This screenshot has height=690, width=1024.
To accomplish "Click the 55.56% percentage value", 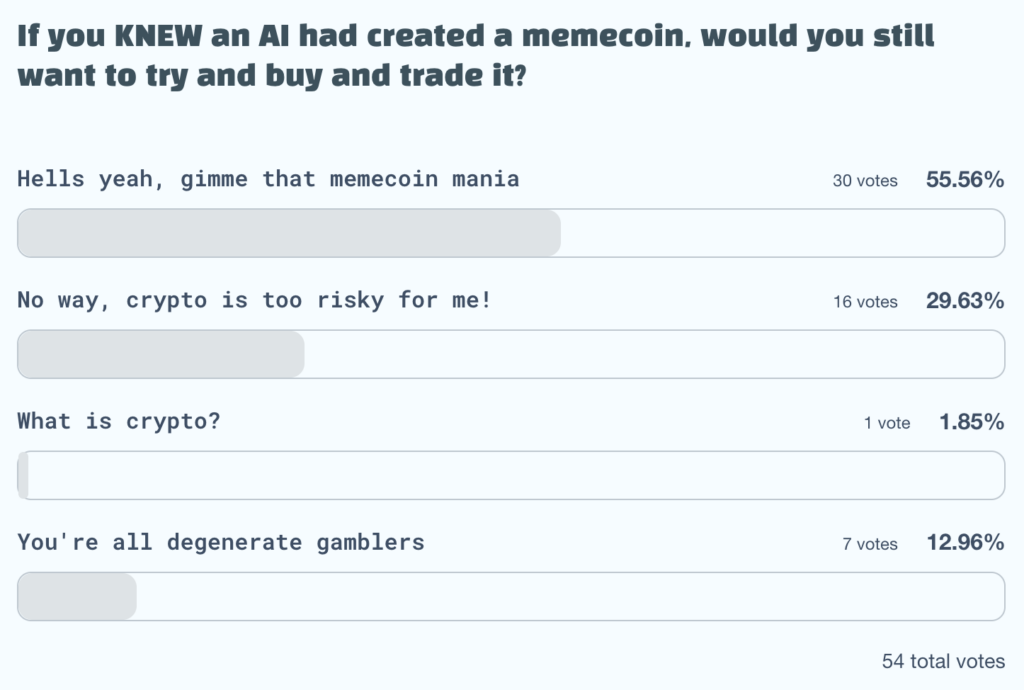I will coord(964,181).
